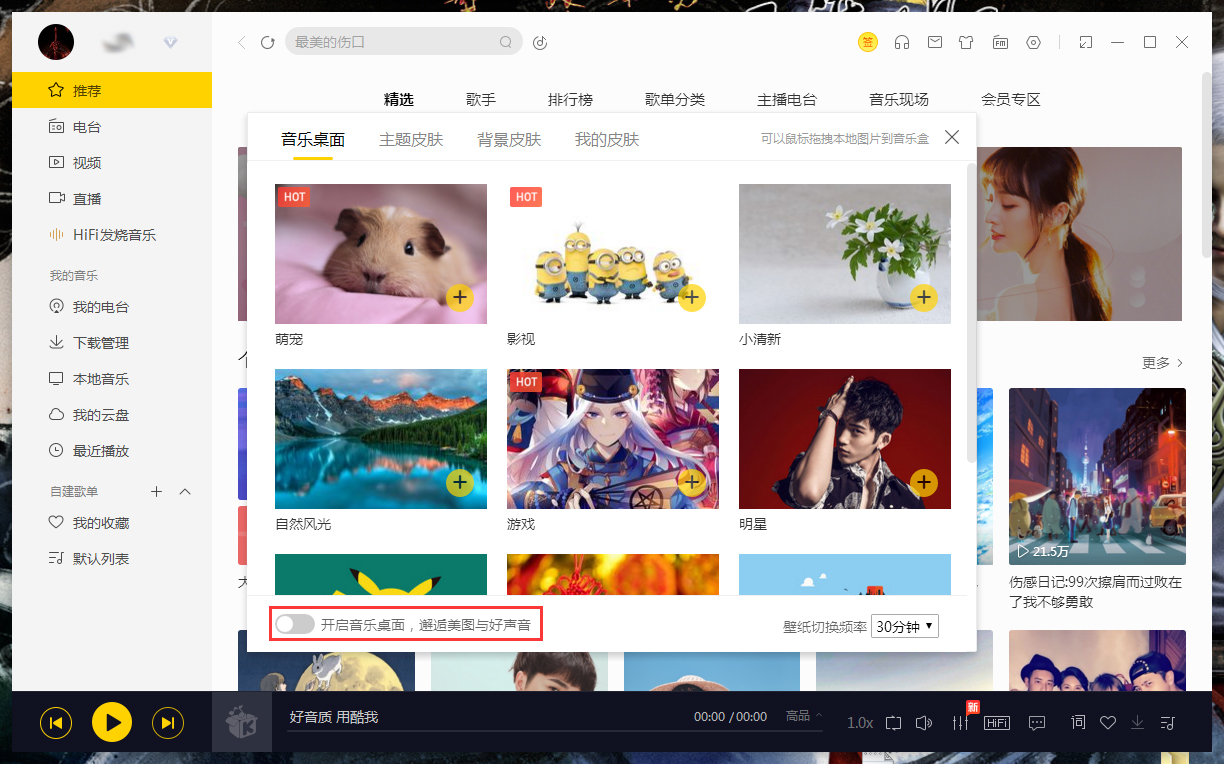
Task: Select the HiFi quality icon in player bar
Action: [x=996, y=722]
